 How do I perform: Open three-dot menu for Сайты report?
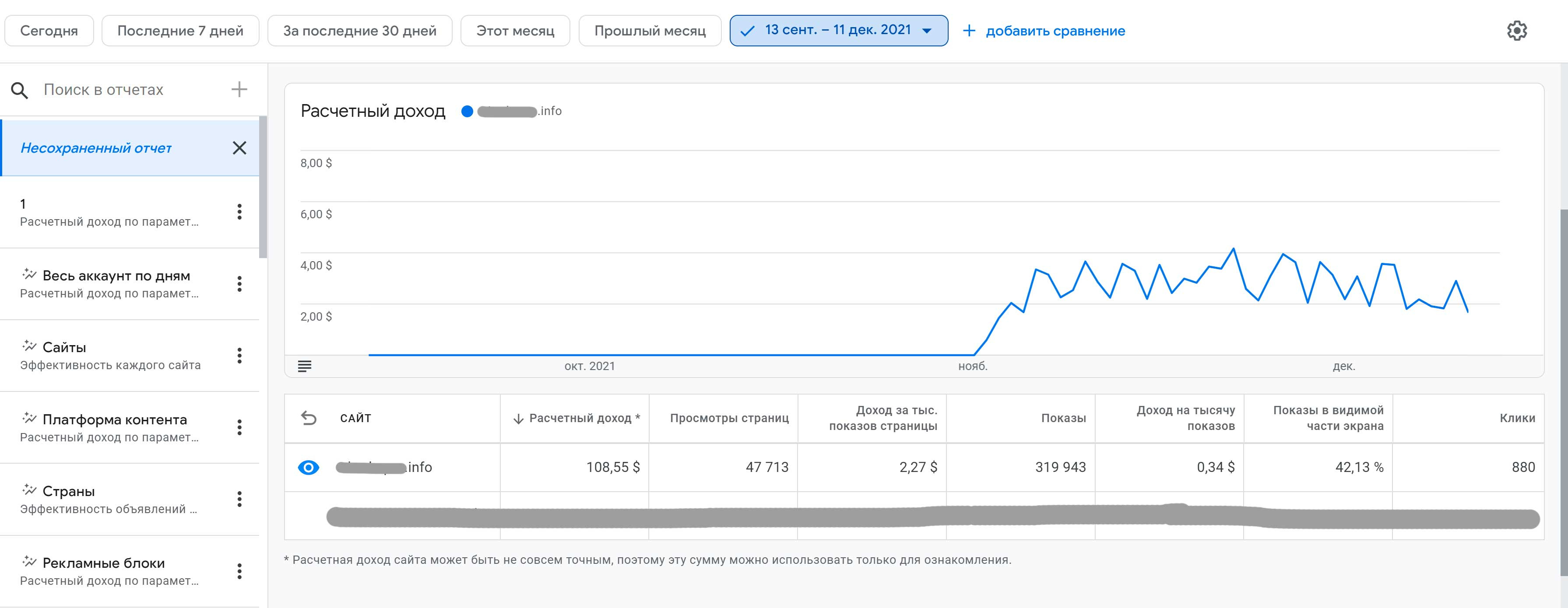(239, 356)
